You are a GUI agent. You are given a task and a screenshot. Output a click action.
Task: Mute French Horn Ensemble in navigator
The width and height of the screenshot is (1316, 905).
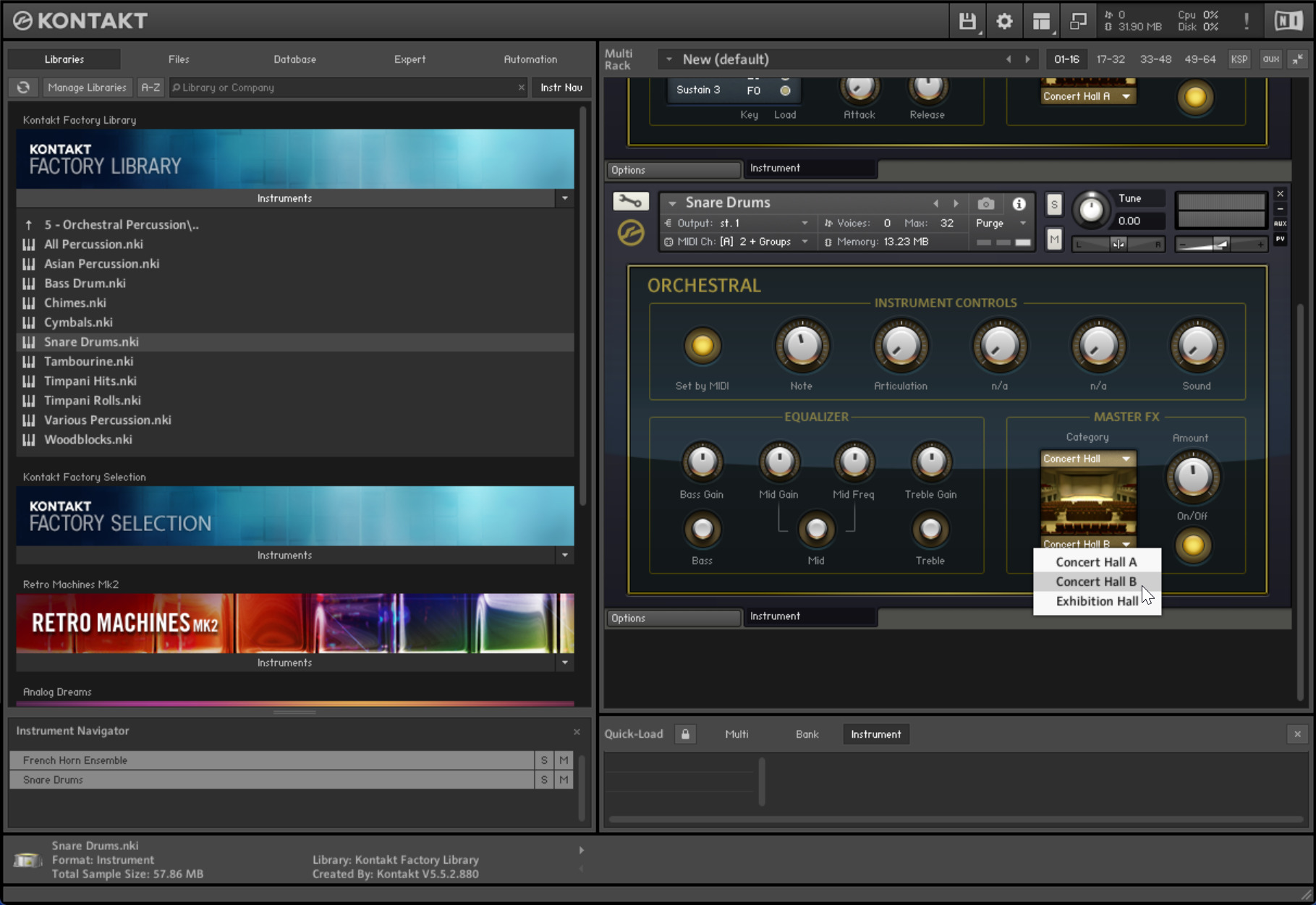tap(564, 760)
